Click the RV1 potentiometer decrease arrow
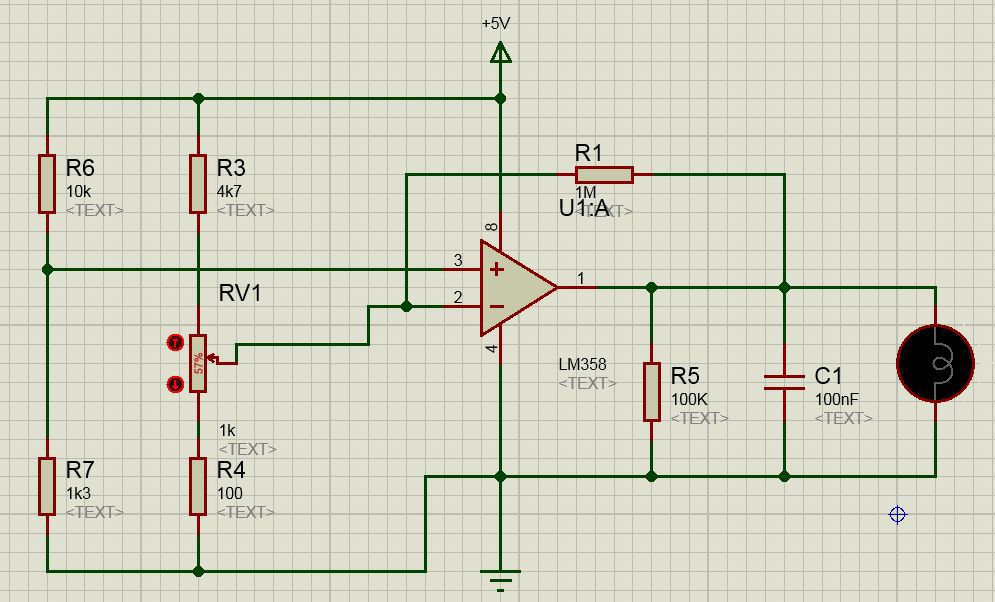The height and width of the screenshot is (602, 995). [x=175, y=384]
